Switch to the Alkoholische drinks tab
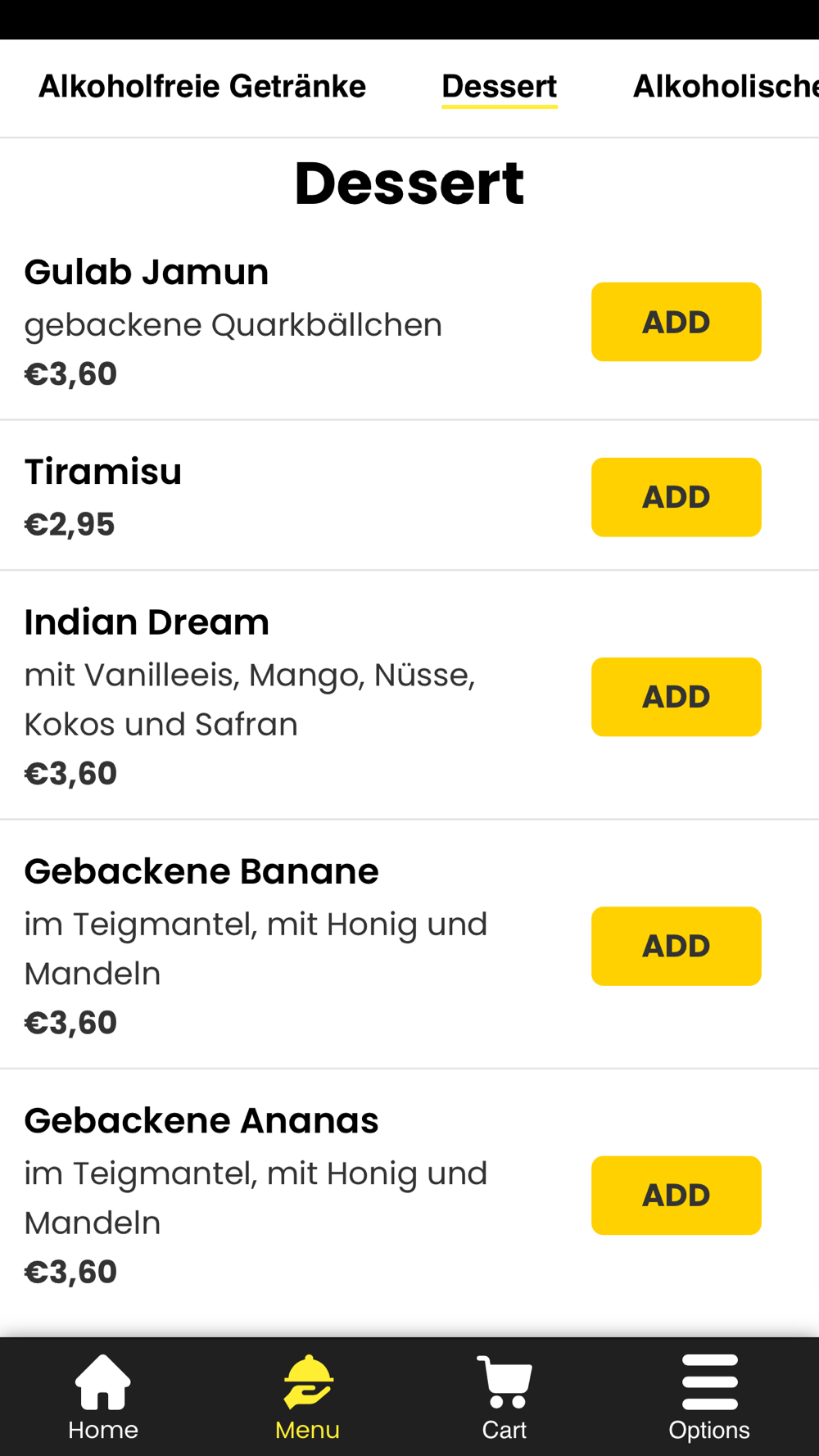Viewport: 819px width, 1456px height. (x=726, y=86)
